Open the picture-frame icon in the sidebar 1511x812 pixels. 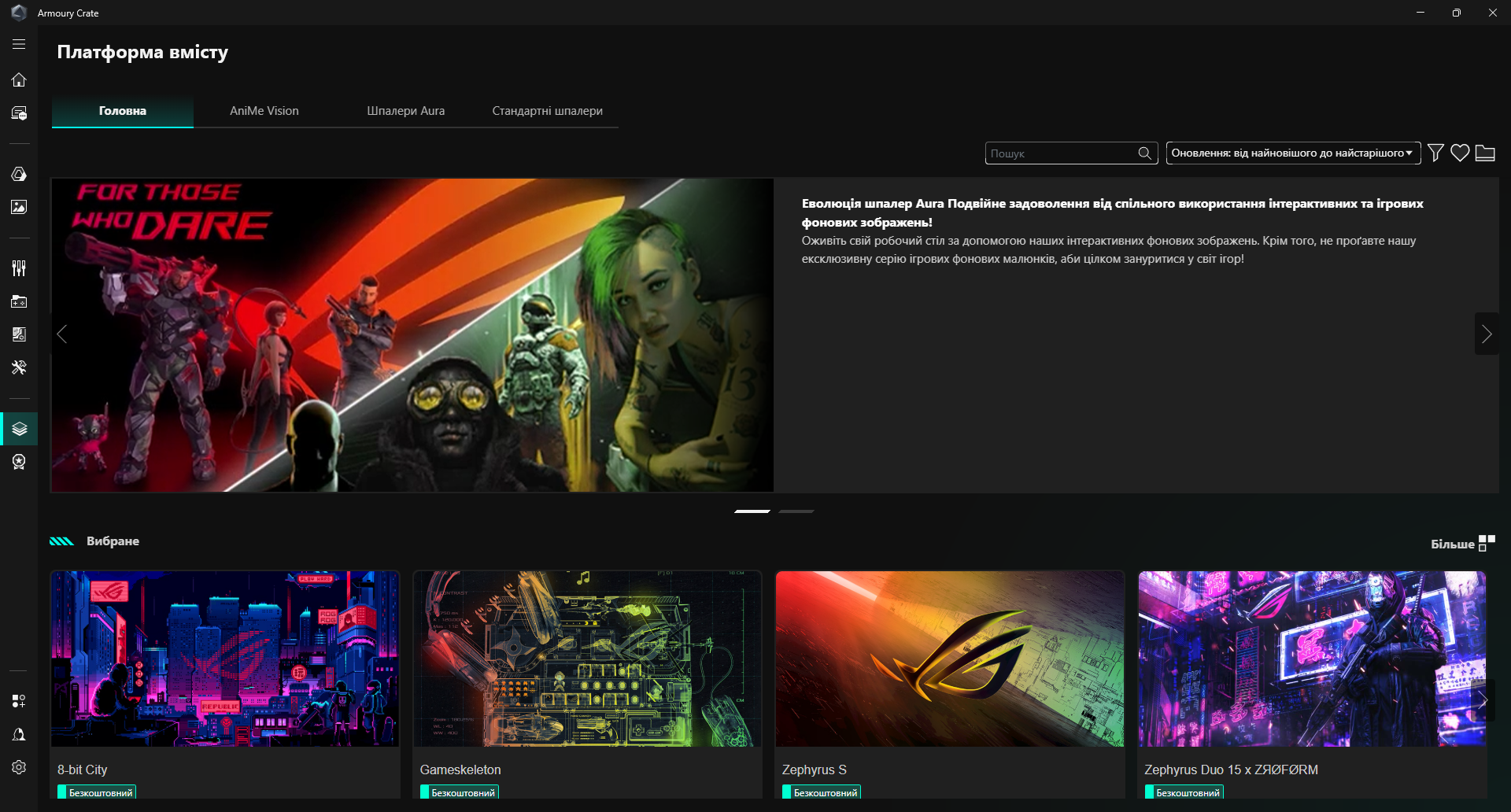[x=19, y=207]
